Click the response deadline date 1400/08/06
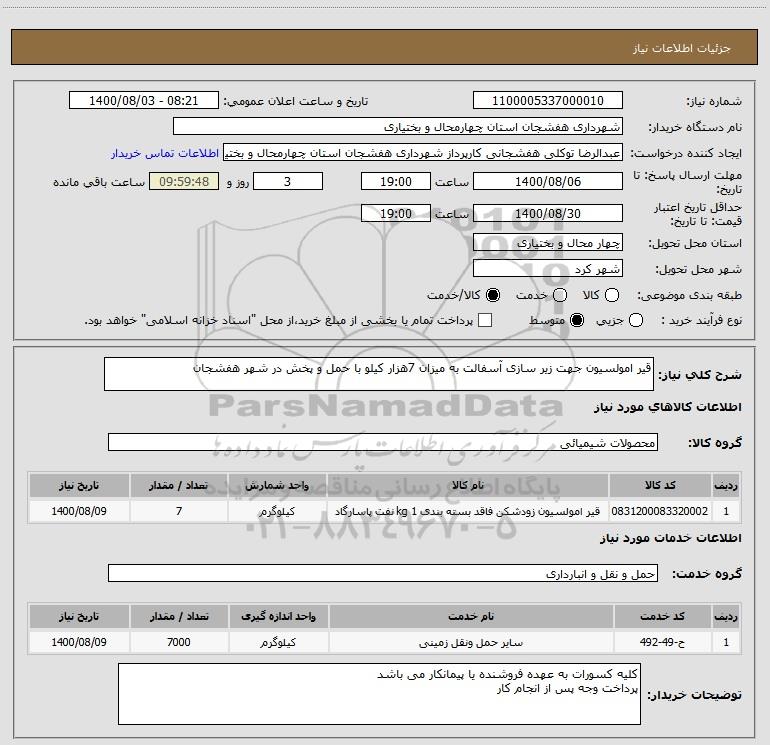The height and width of the screenshot is (745, 770). click(x=548, y=182)
